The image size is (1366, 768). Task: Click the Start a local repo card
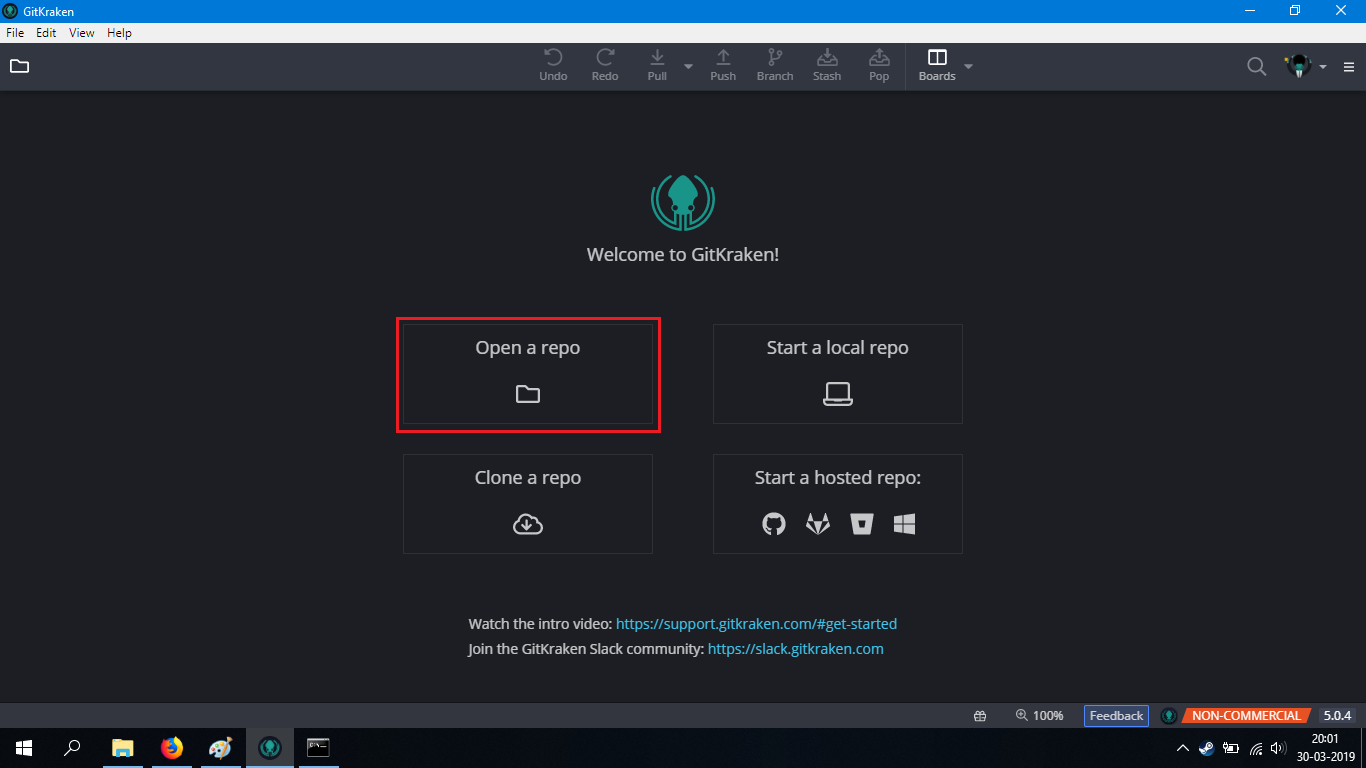coord(838,374)
